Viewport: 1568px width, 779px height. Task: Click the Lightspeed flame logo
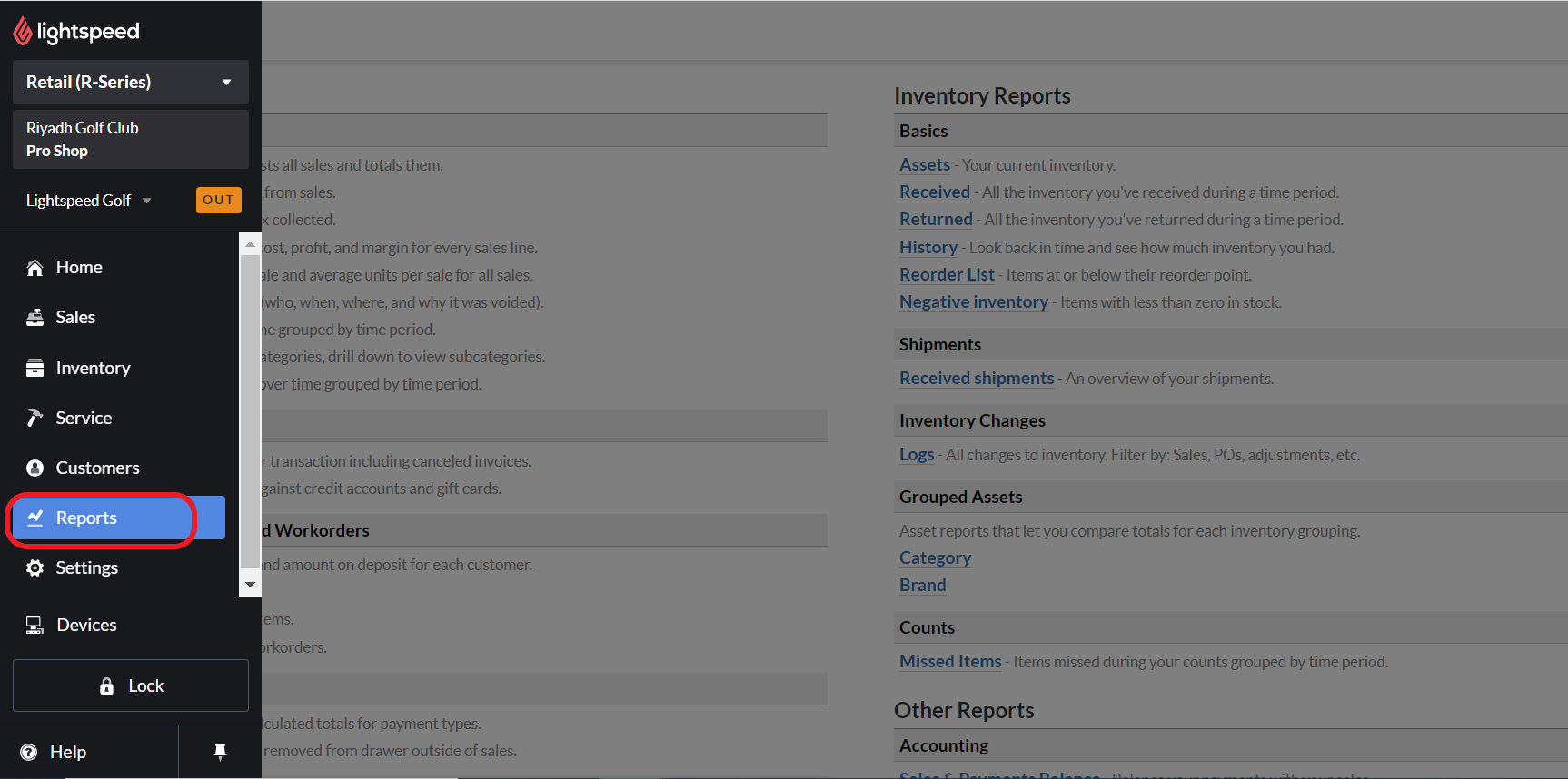pos(23,32)
